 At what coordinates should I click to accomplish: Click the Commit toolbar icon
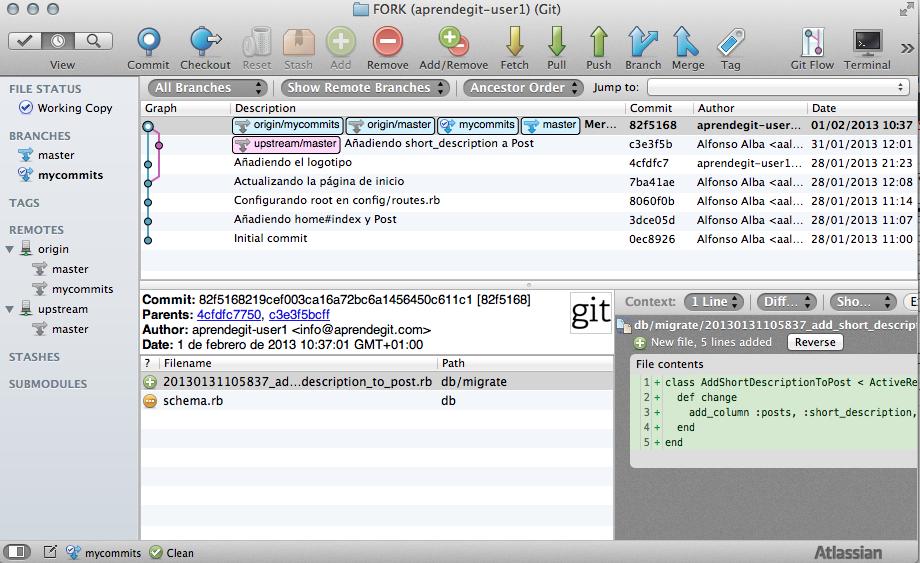point(148,42)
